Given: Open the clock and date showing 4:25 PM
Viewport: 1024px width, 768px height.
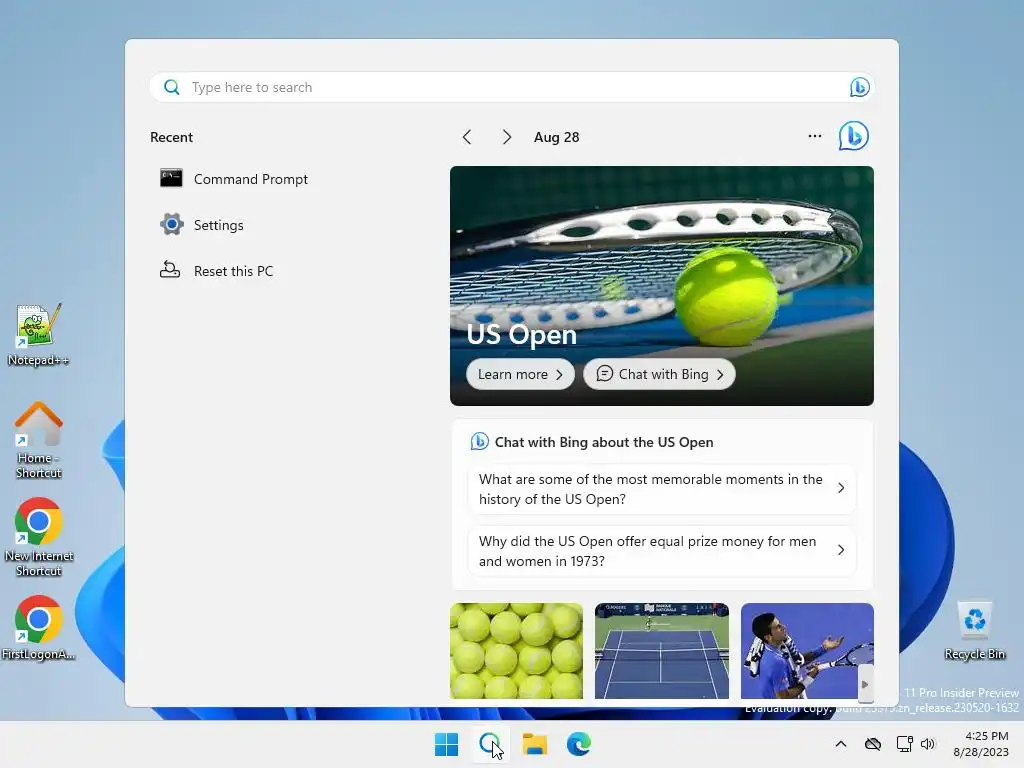Looking at the screenshot, I should tap(981, 744).
